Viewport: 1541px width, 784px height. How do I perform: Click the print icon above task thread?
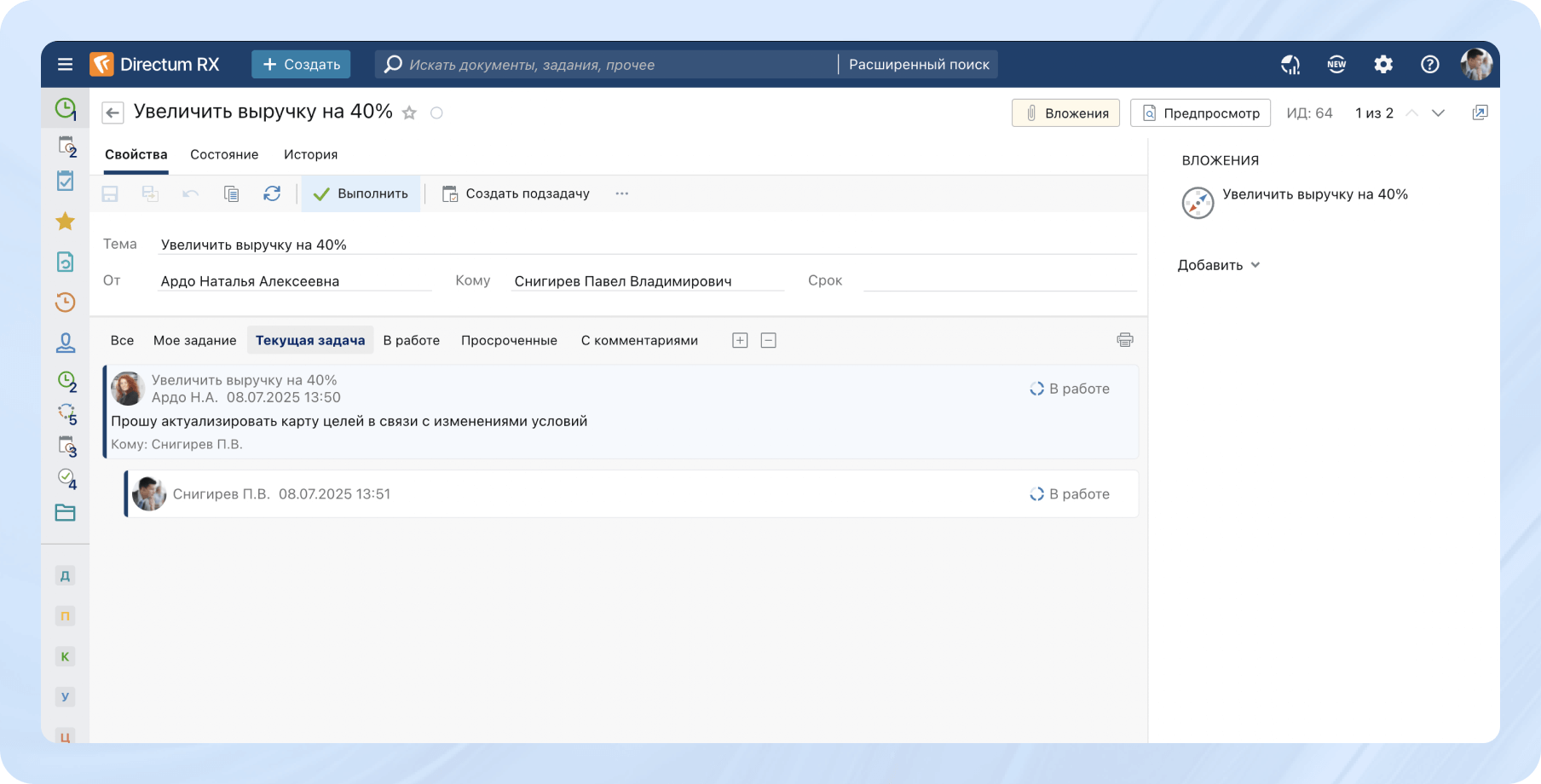click(x=1124, y=340)
